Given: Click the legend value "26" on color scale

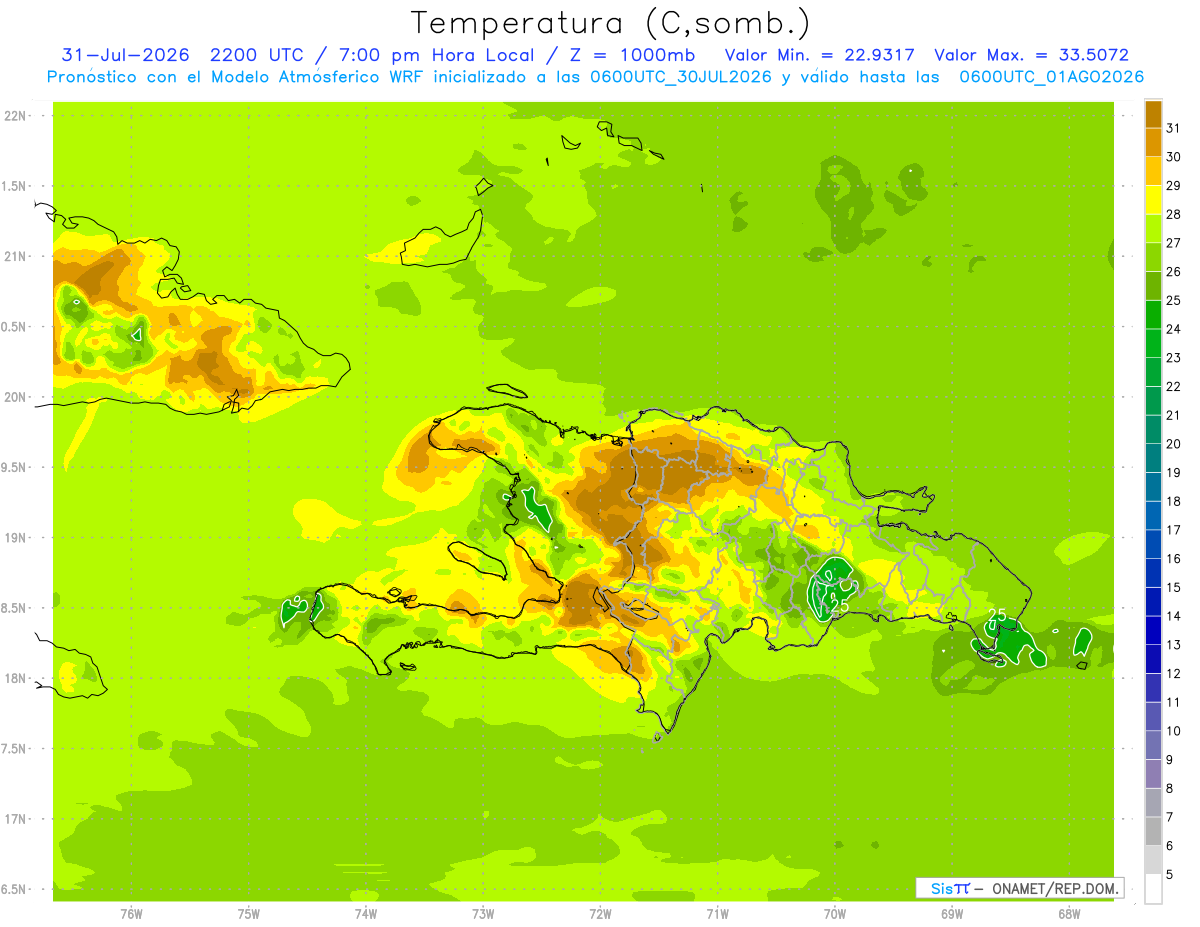Looking at the screenshot, I should [1173, 272].
